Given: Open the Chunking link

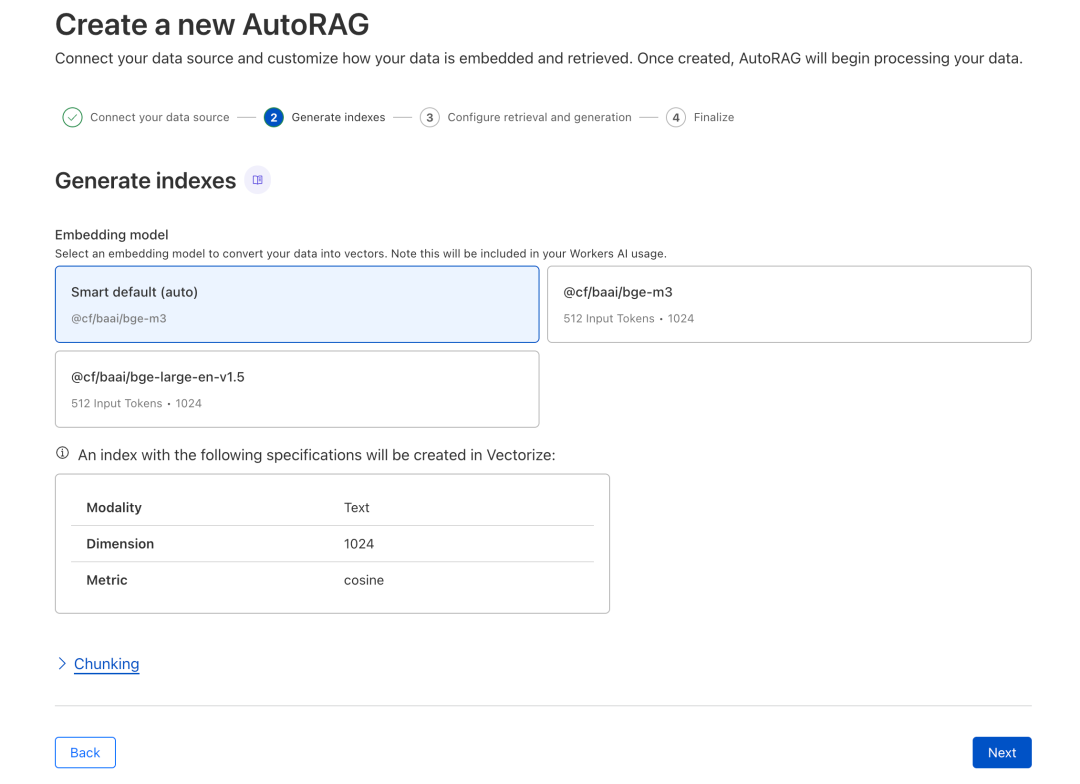Looking at the screenshot, I should pyautogui.click(x=106, y=663).
